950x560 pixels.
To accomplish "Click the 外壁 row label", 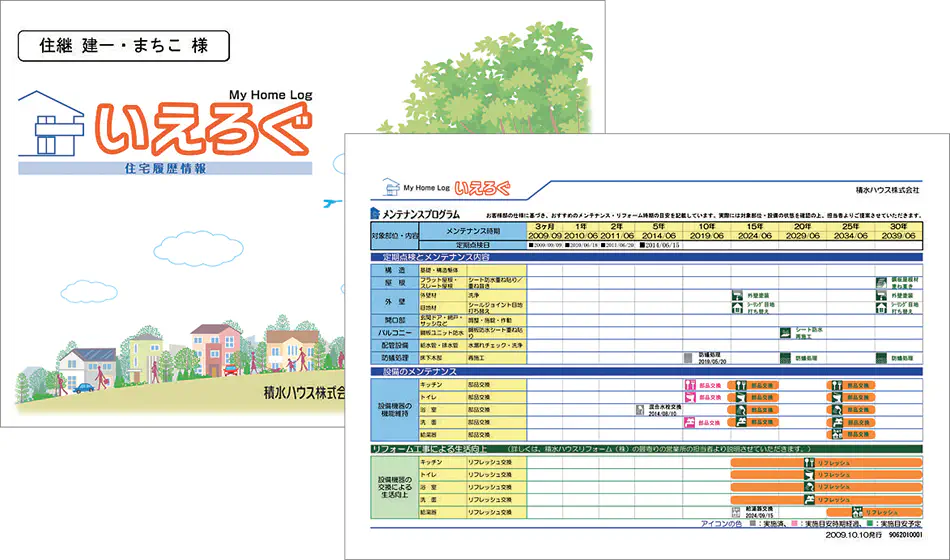I will tap(394, 302).
